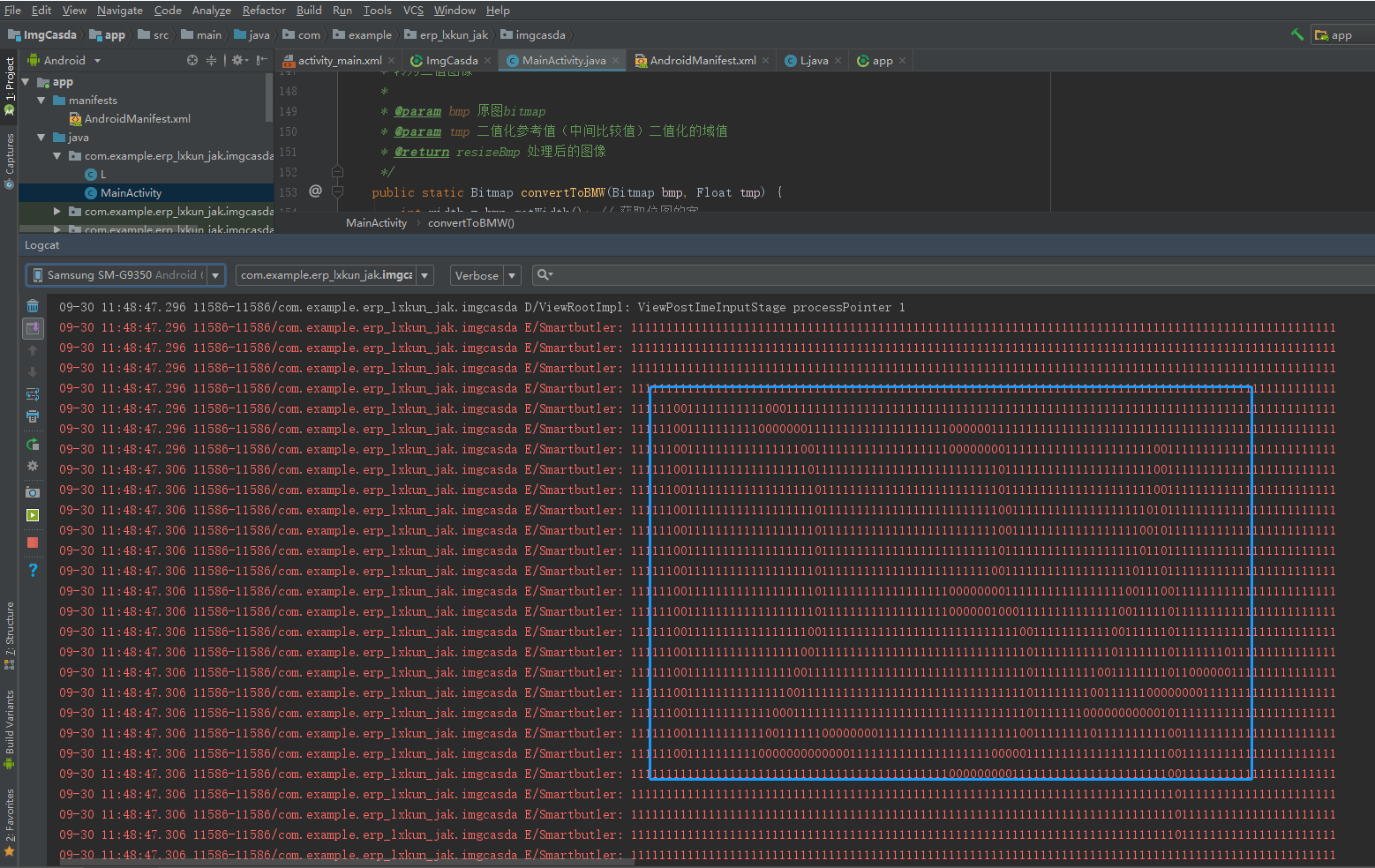This screenshot has height=868, width=1375.
Task: Expand the second com.example package node
Action: pyautogui.click(x=57, y=212)
